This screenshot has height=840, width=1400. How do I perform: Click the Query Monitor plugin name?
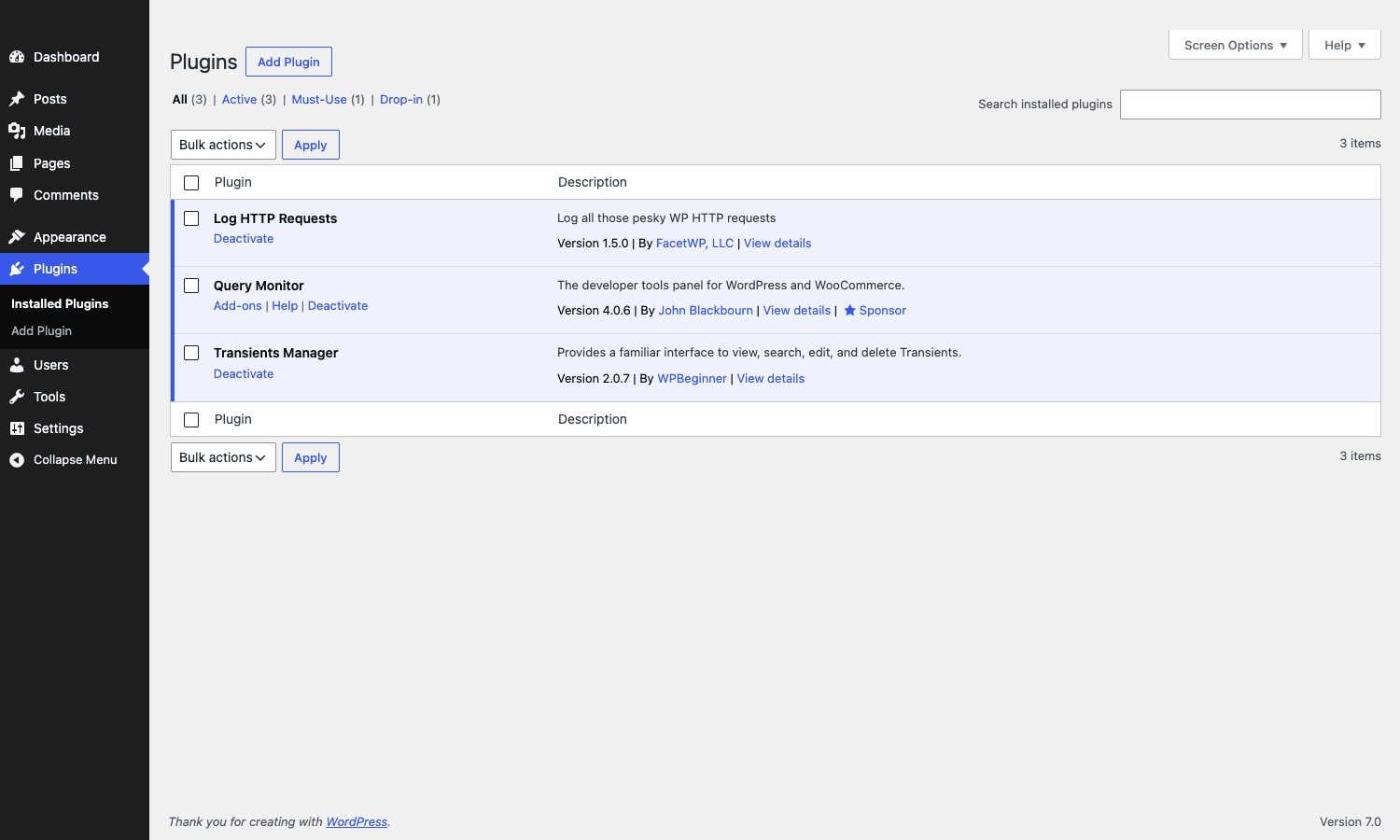[x=259, y=286]
